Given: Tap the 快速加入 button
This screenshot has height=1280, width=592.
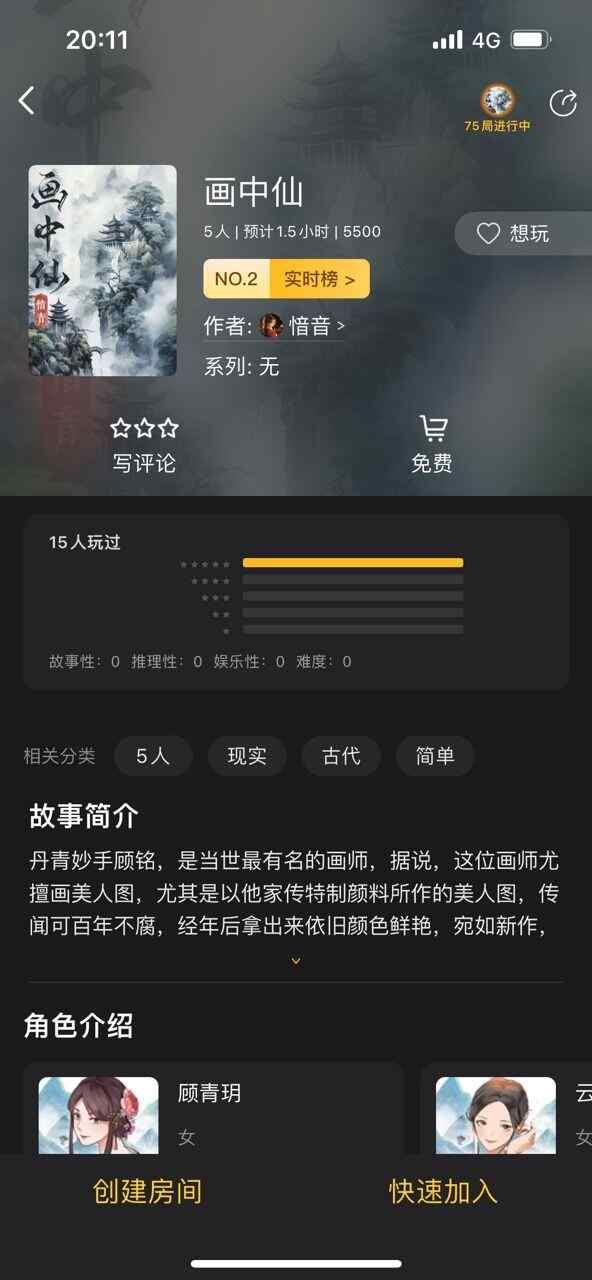Looking at the screenshot, I should [x=443, y=1191].
